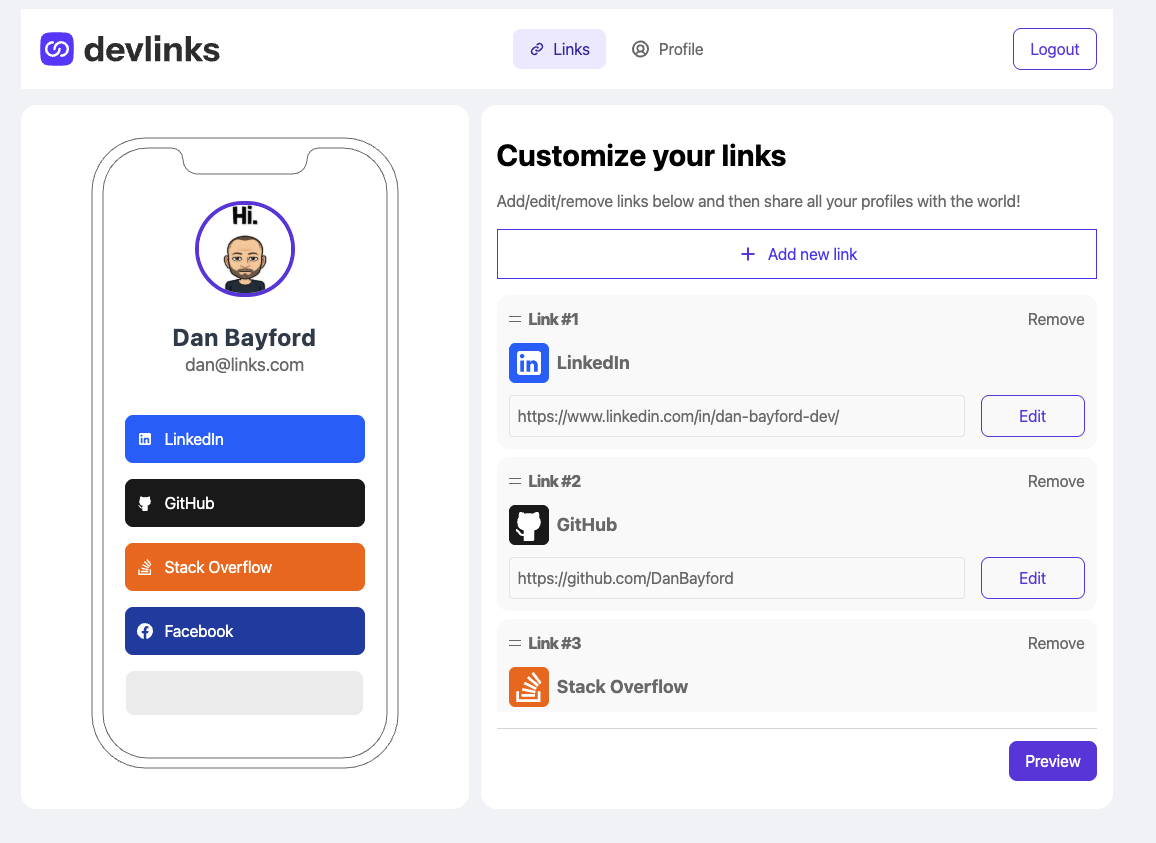The height and width of the screenshot is (843, 1156).
Task: Click the drag handle for Link #2
Action: (515, 482)
